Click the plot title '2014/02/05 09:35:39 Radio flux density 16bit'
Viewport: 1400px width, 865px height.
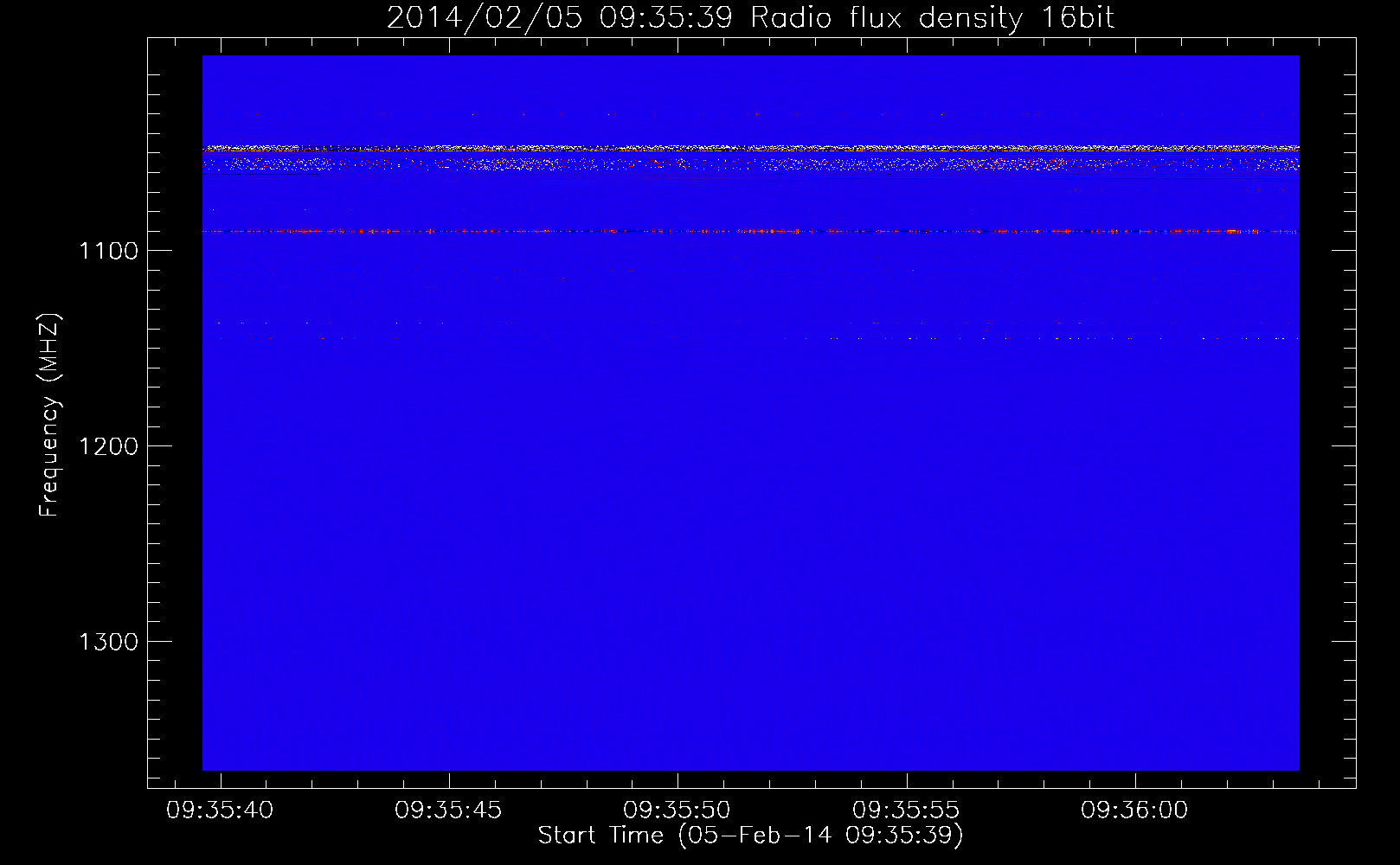(x=750, y=17)
